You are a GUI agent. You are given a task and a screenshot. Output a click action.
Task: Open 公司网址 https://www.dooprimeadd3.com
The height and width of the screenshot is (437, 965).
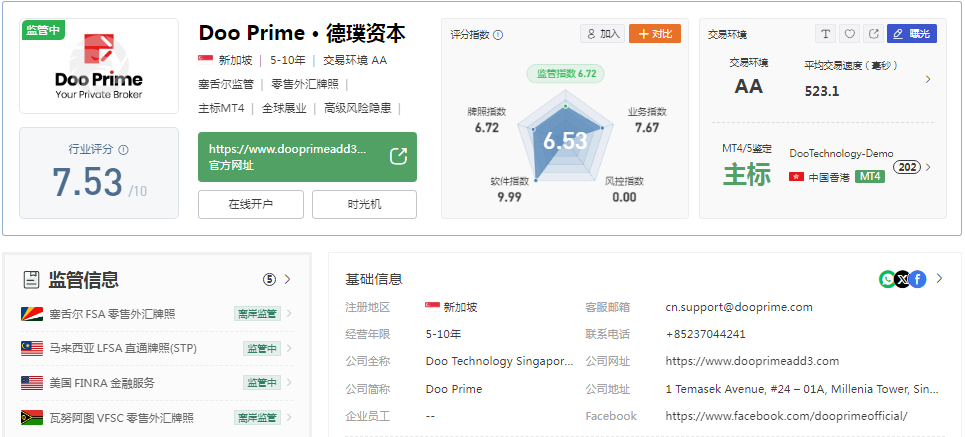pyautogui.click(x=752, y=361)
